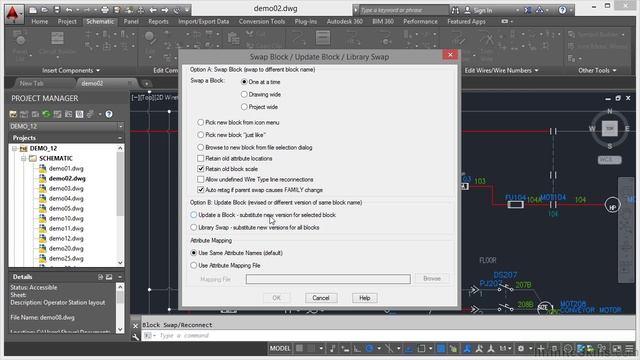Open the AutoCAD application menu button
Image resolution: width=640 pixels, height=360 pixels.
pos(13,14)
